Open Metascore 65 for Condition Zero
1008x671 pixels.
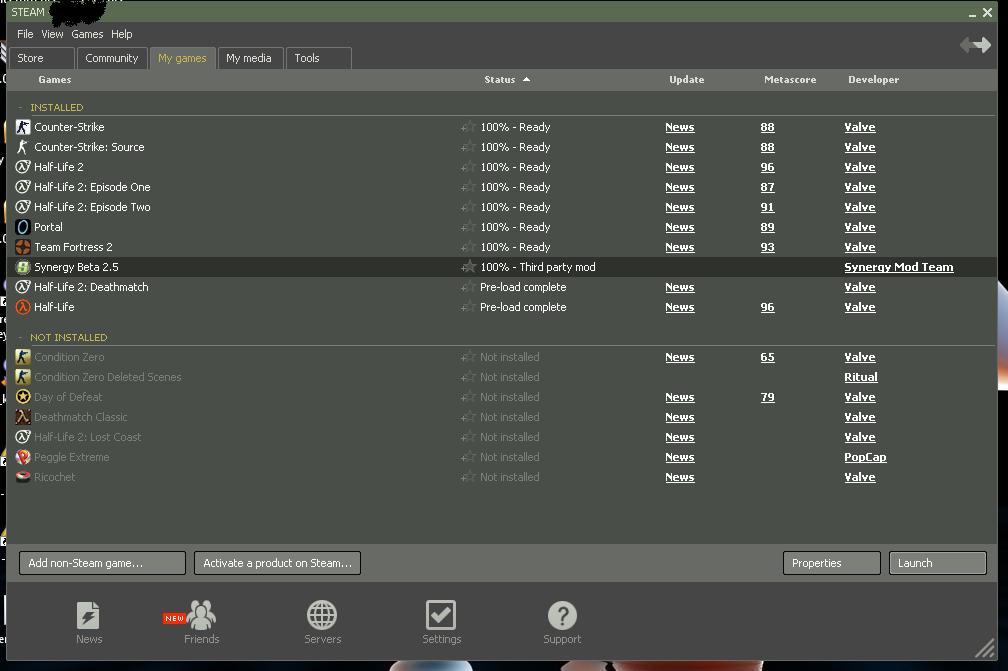(x=767, y=357)
